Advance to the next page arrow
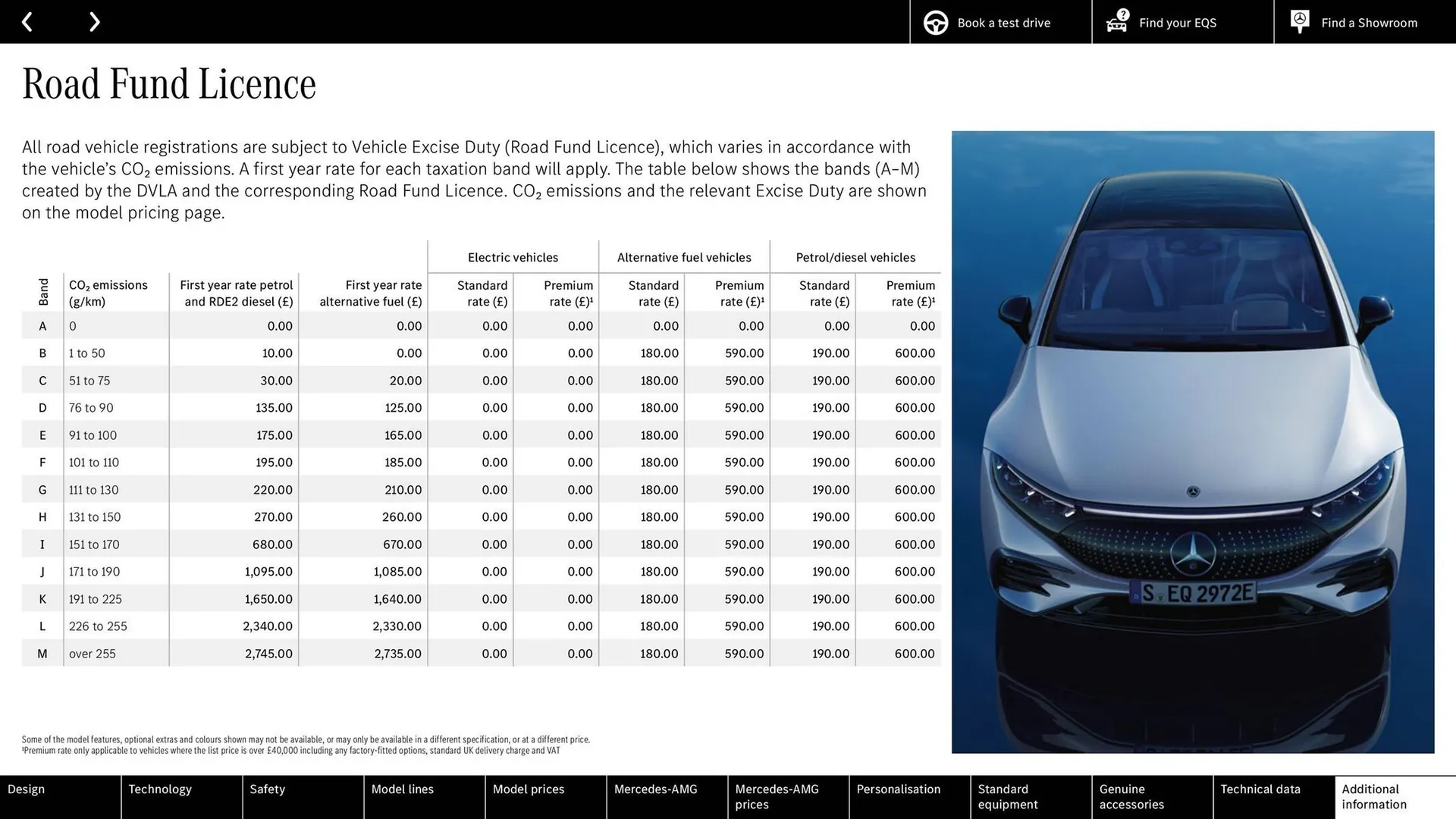 click(94, 22)
